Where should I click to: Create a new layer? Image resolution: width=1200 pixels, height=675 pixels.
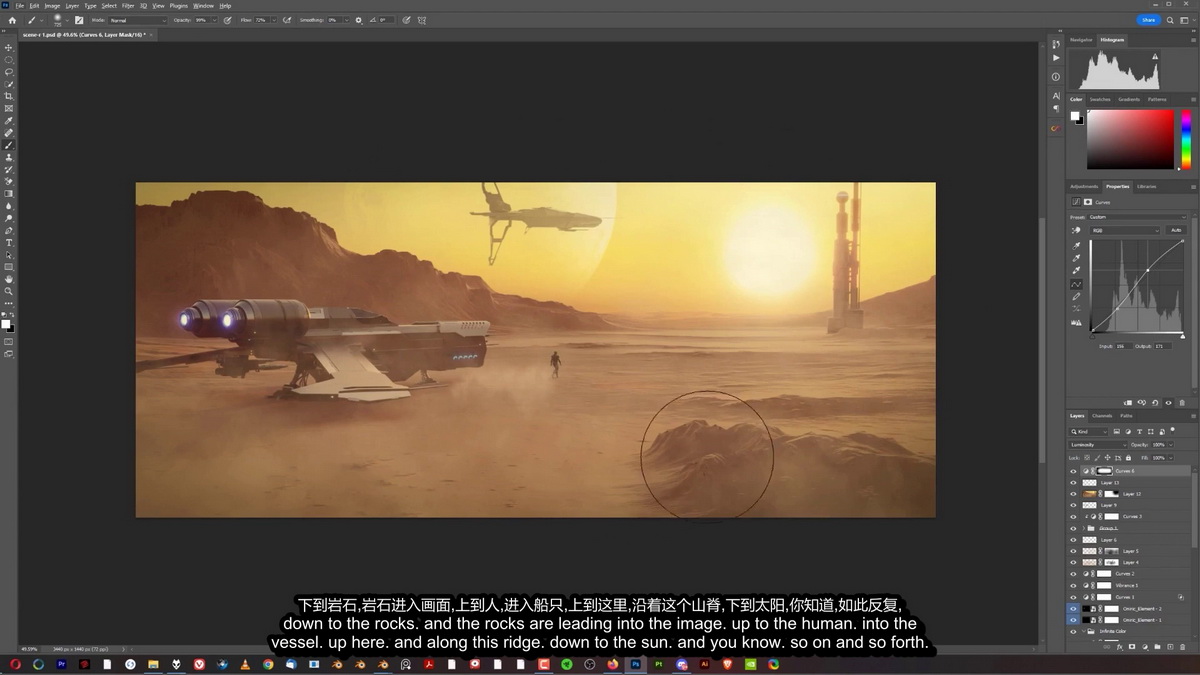pos(1172,647)
